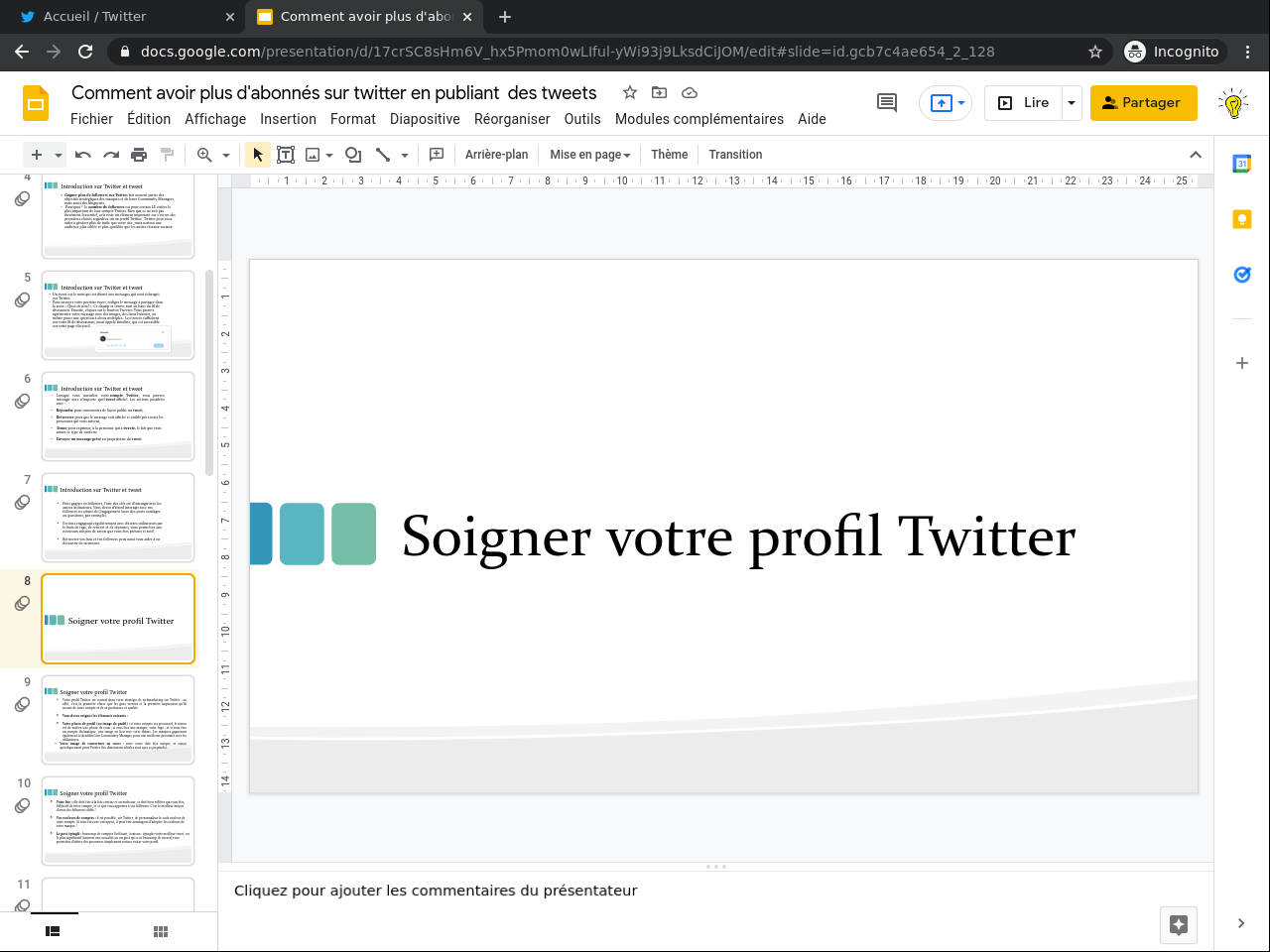Switch to grid view
Image resolution: width=1270 pixels, height=952 pixels.
coord(161,931)
